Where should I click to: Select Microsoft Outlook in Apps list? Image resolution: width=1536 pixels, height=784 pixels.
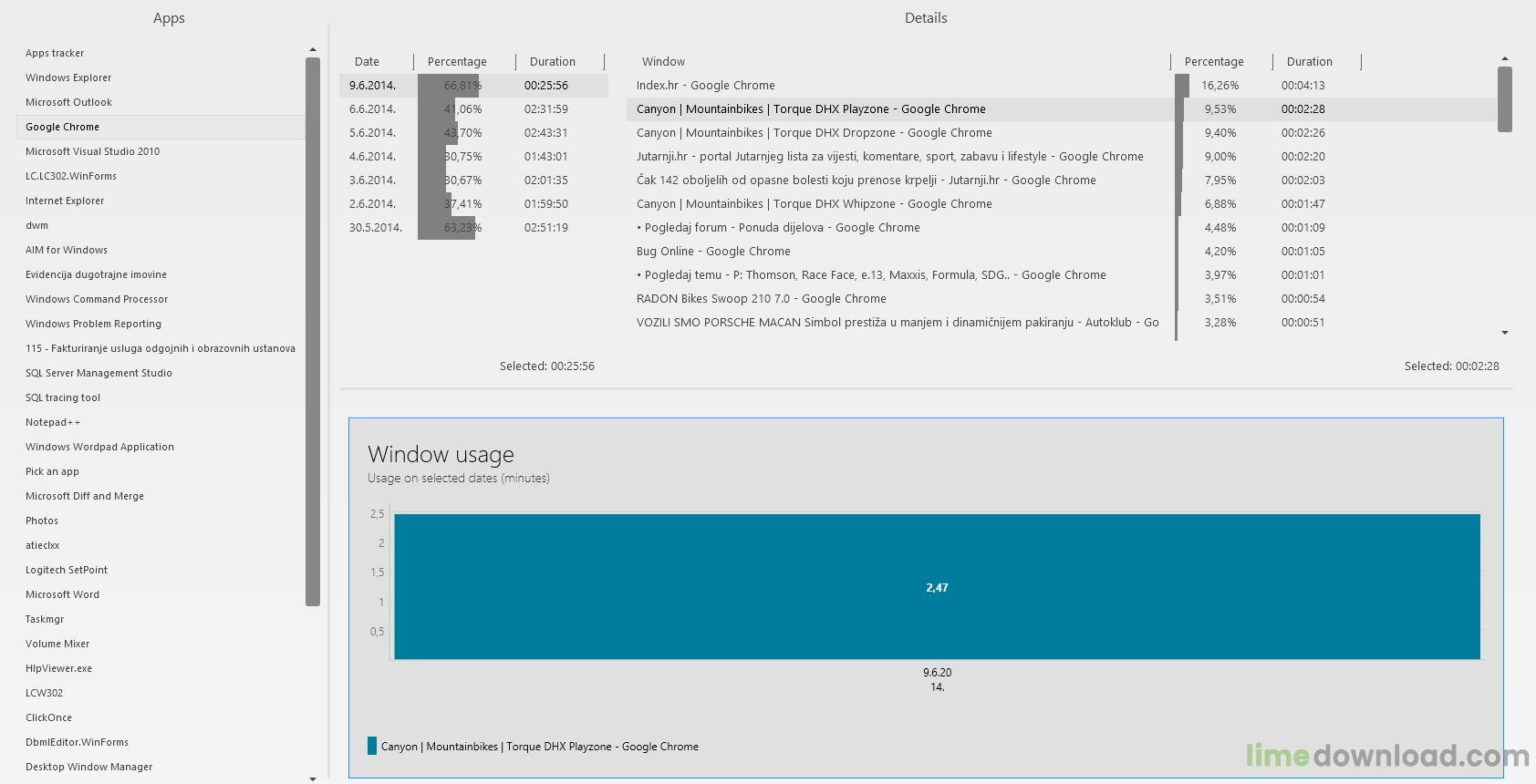[x=68, y=102]
